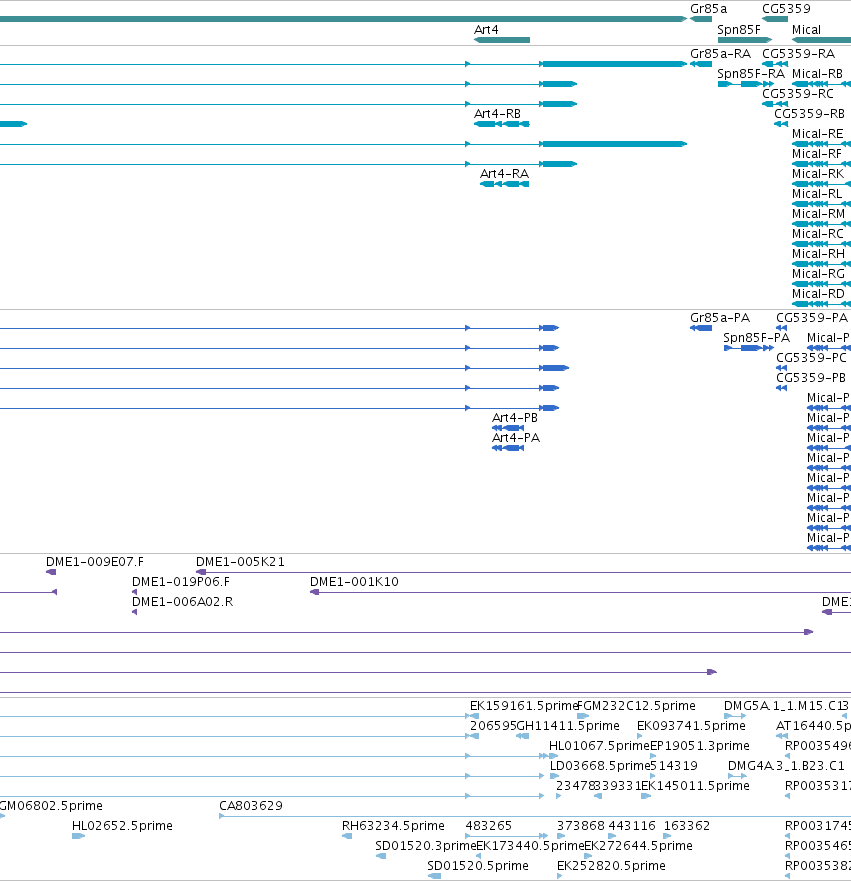Click the Mical-RG transcript
This screenshot has height=881, width=851.
pos(821,284)
